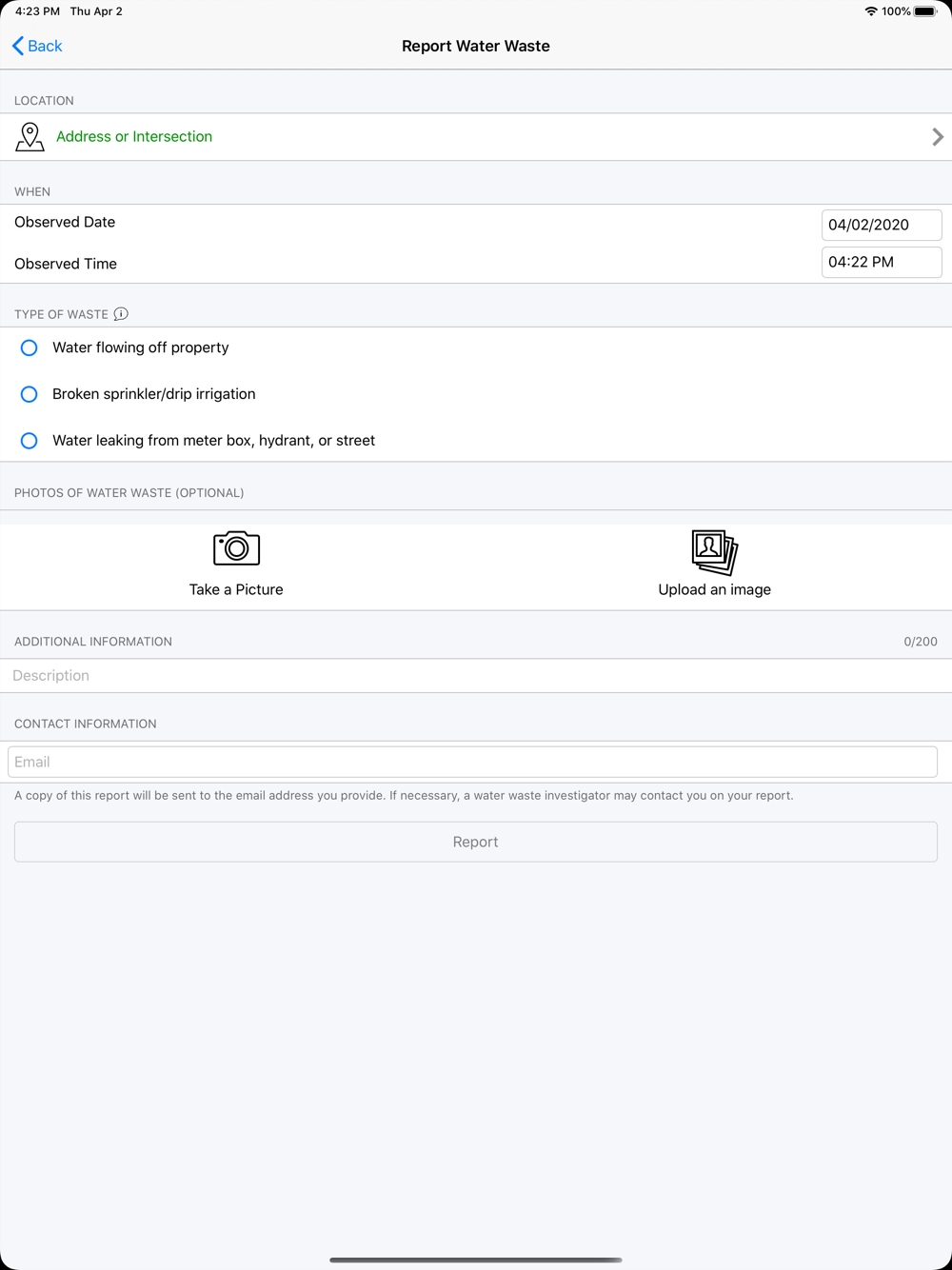Go back using the Back label

(x=45, y=46)
